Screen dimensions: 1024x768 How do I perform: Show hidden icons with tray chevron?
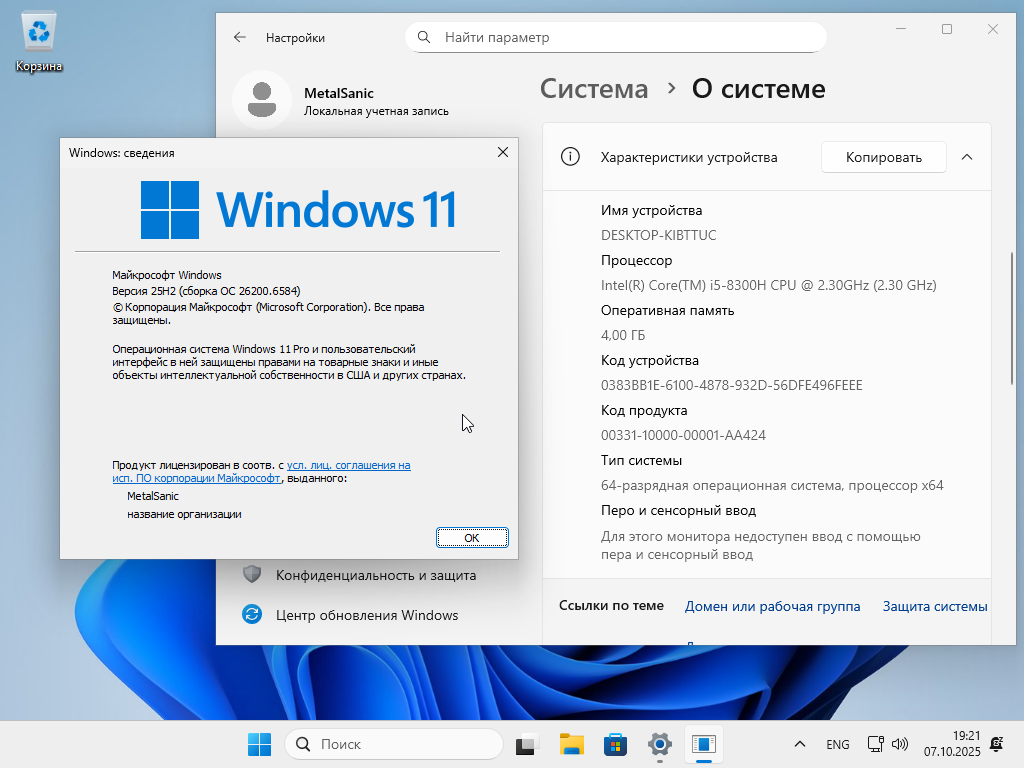tap(799, 744)
